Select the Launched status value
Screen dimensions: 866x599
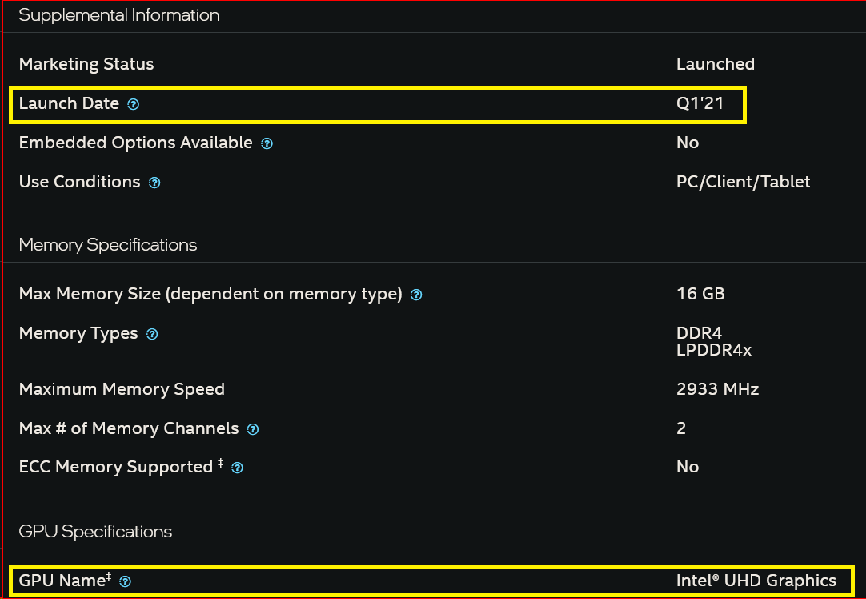point(715,64)
